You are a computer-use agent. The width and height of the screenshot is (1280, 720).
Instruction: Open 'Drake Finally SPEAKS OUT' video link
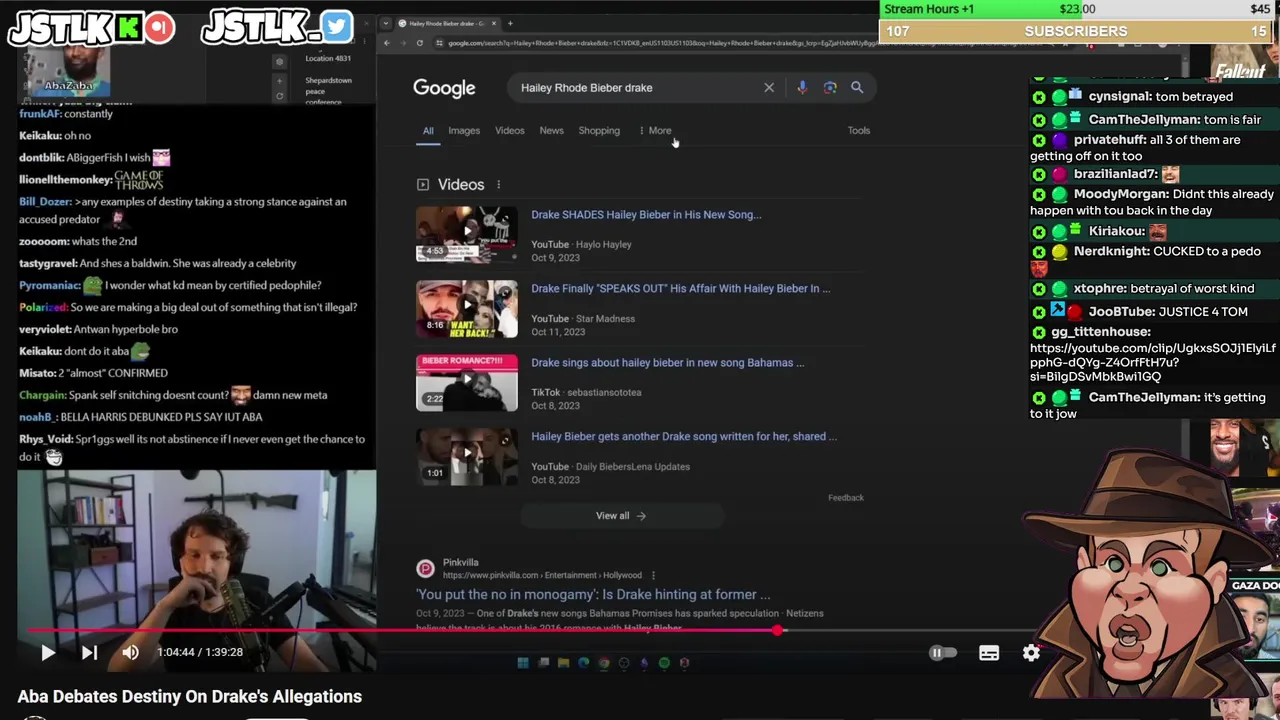pyautogui.click(x=681, y=288)
